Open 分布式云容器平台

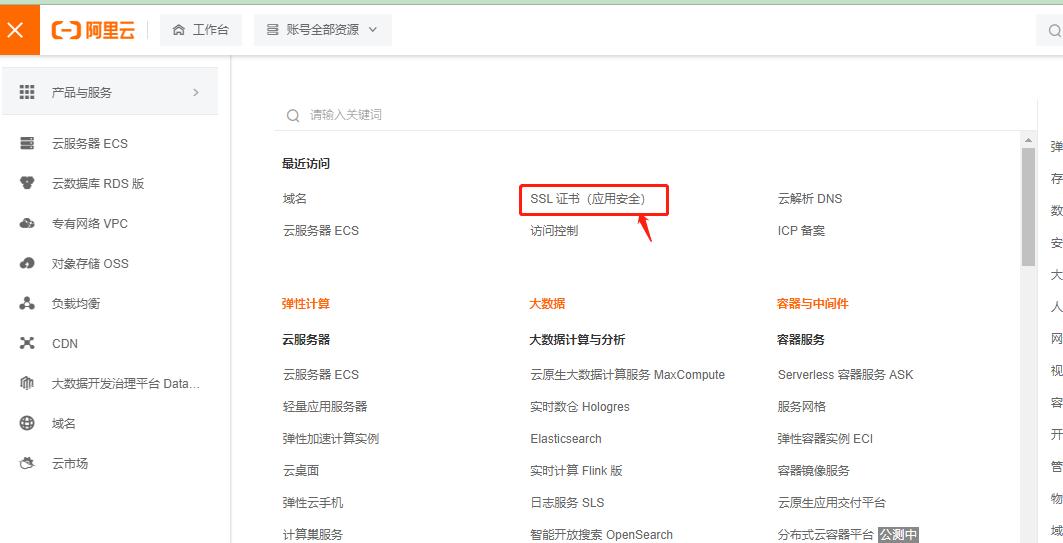click(825, 535)
